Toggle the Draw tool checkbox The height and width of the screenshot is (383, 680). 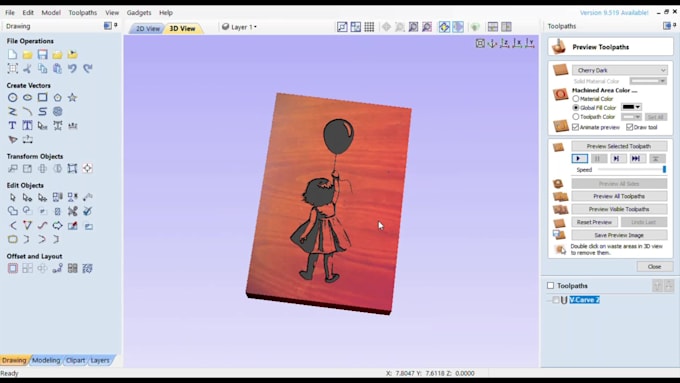coord(630,127)
